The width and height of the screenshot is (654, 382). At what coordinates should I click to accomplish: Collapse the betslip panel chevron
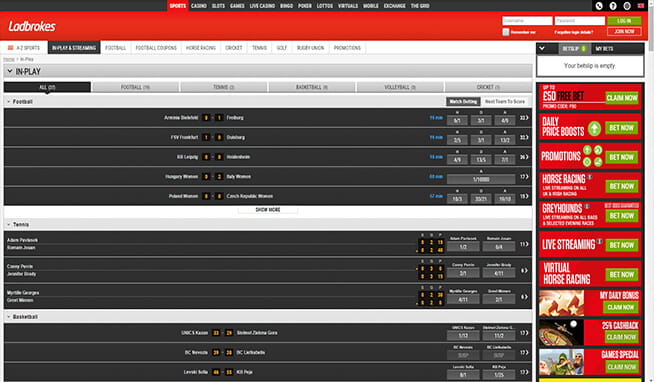(542, 48)
